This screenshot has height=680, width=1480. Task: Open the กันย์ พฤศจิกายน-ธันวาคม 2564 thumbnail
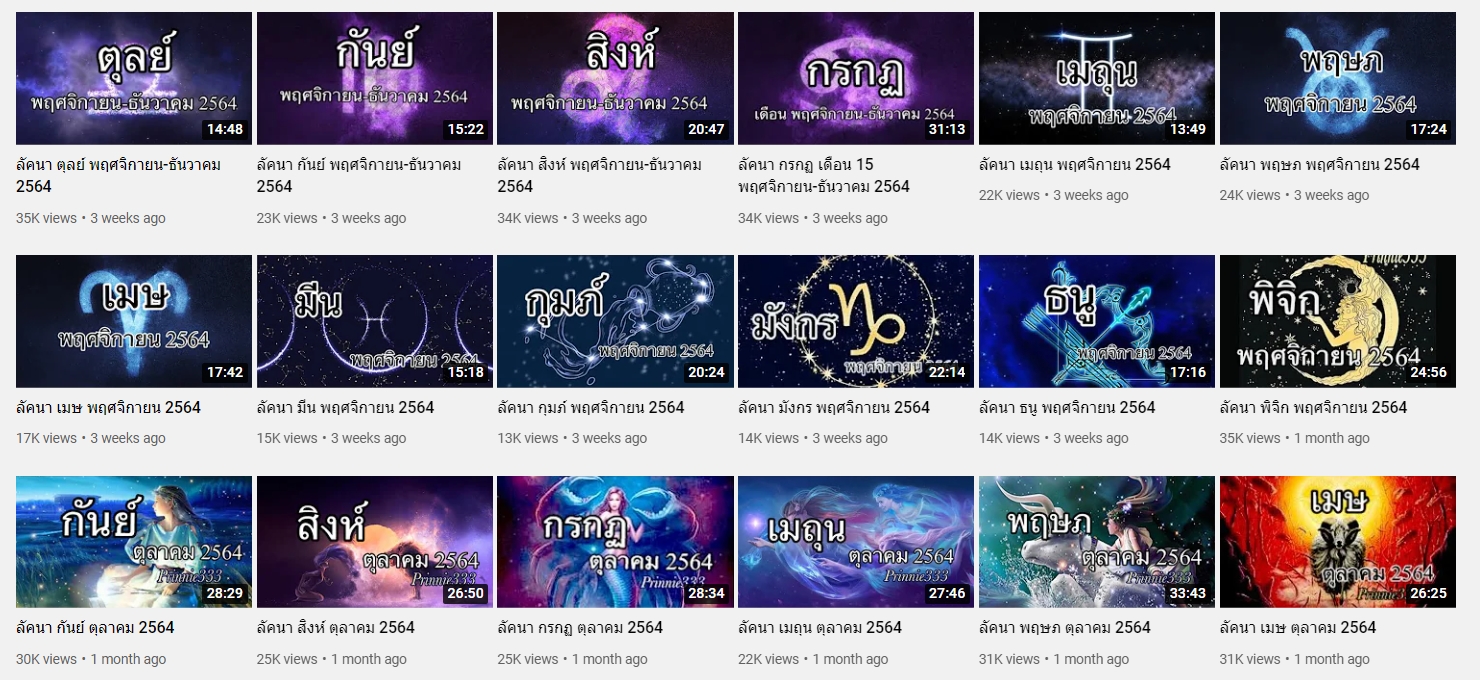point(375,78)
